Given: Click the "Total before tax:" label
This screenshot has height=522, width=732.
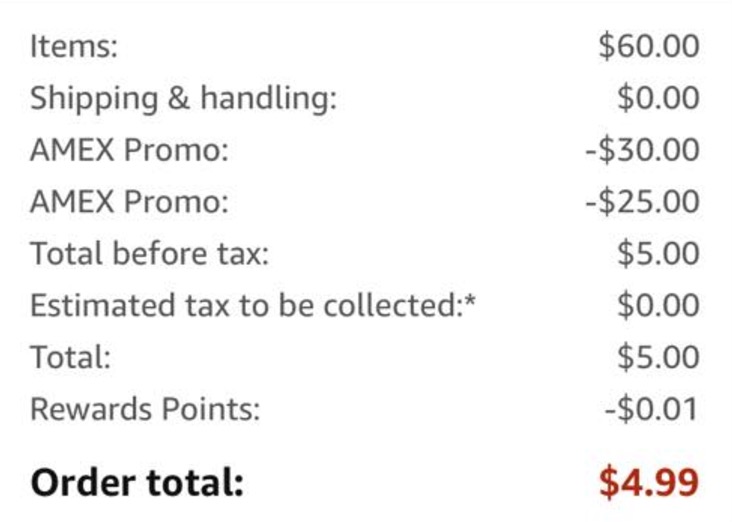Looking at the screenshot, I should click(x=149, y=254).
